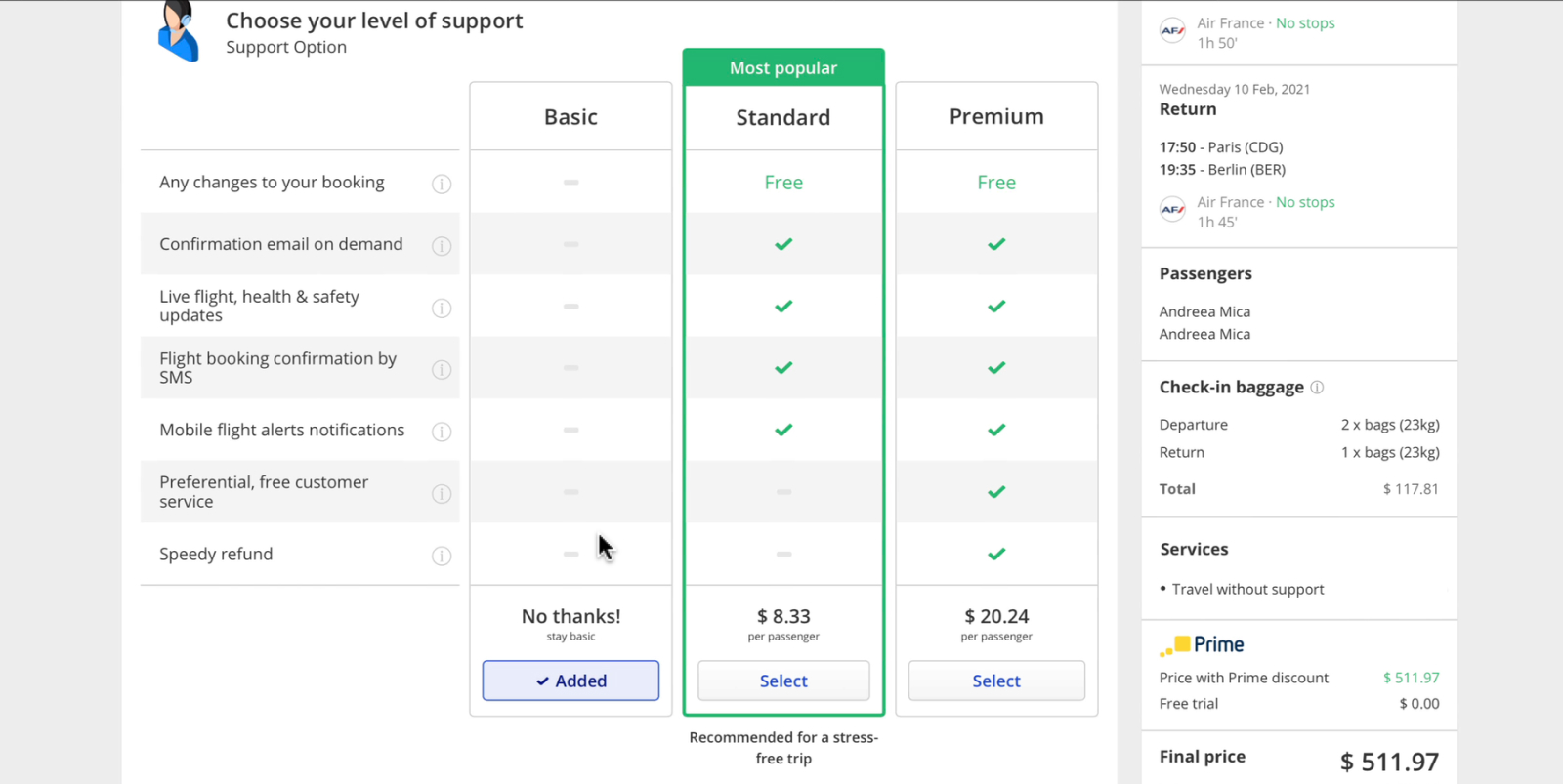
Task: Click the Standard column header
Action: (783, 118)
